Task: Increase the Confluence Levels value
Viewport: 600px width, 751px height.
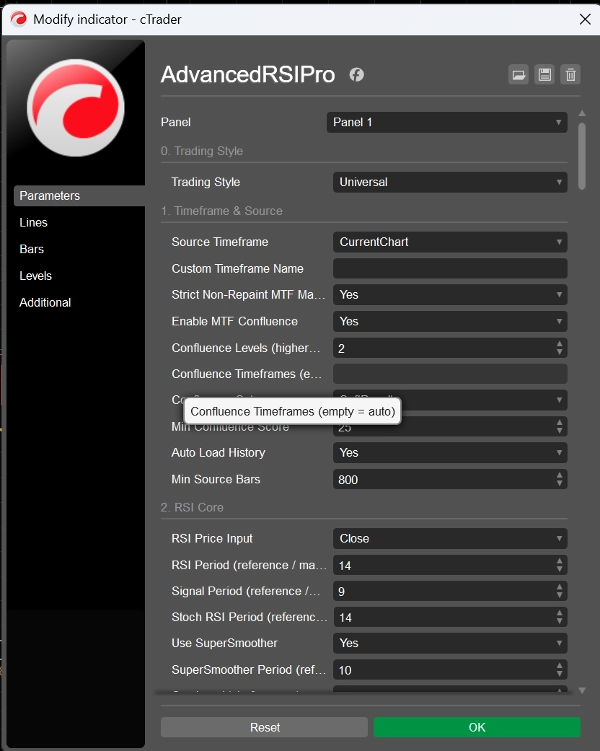Action: click(559, 344)
